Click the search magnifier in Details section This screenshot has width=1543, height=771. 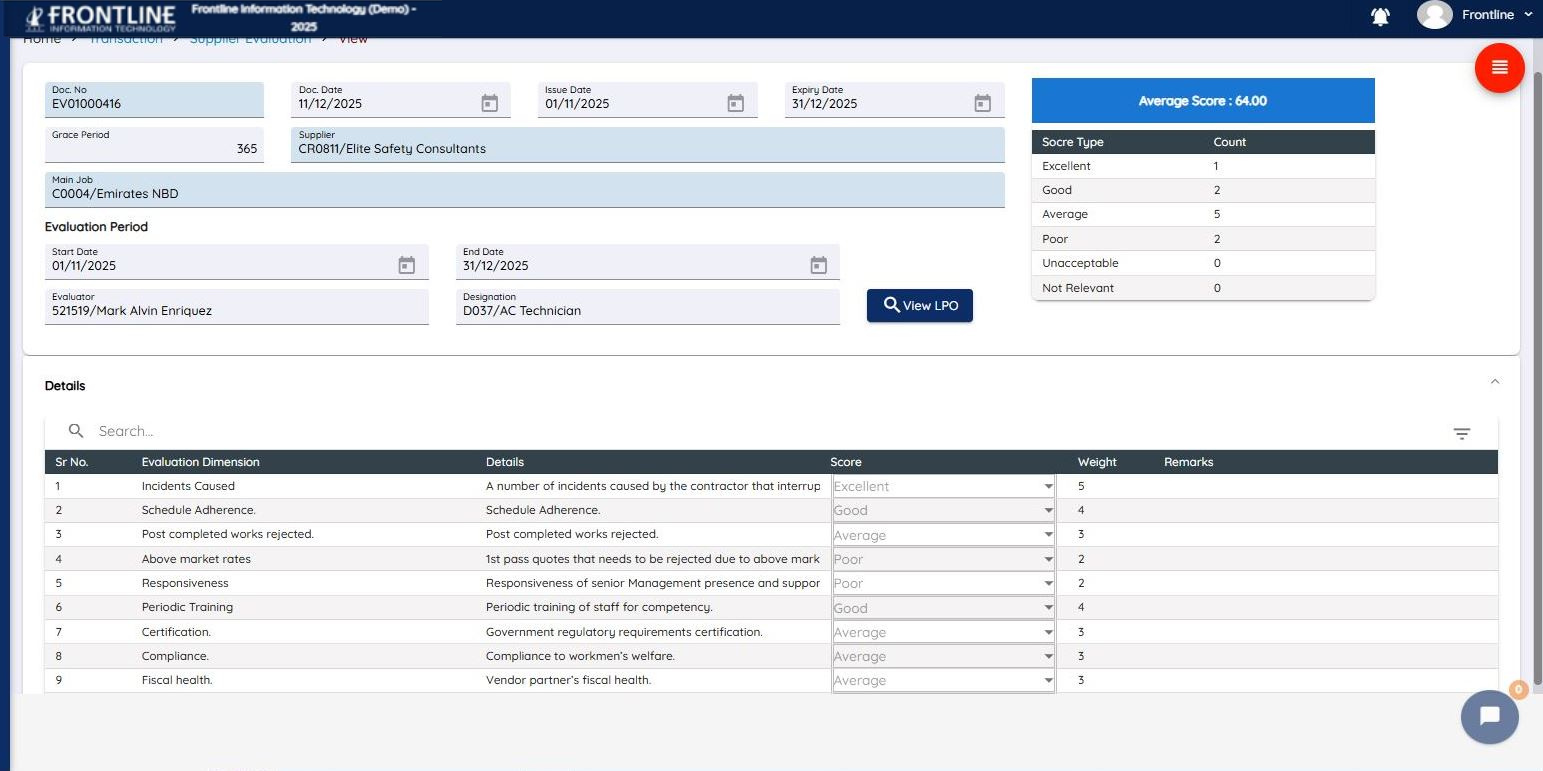point(75,430)
